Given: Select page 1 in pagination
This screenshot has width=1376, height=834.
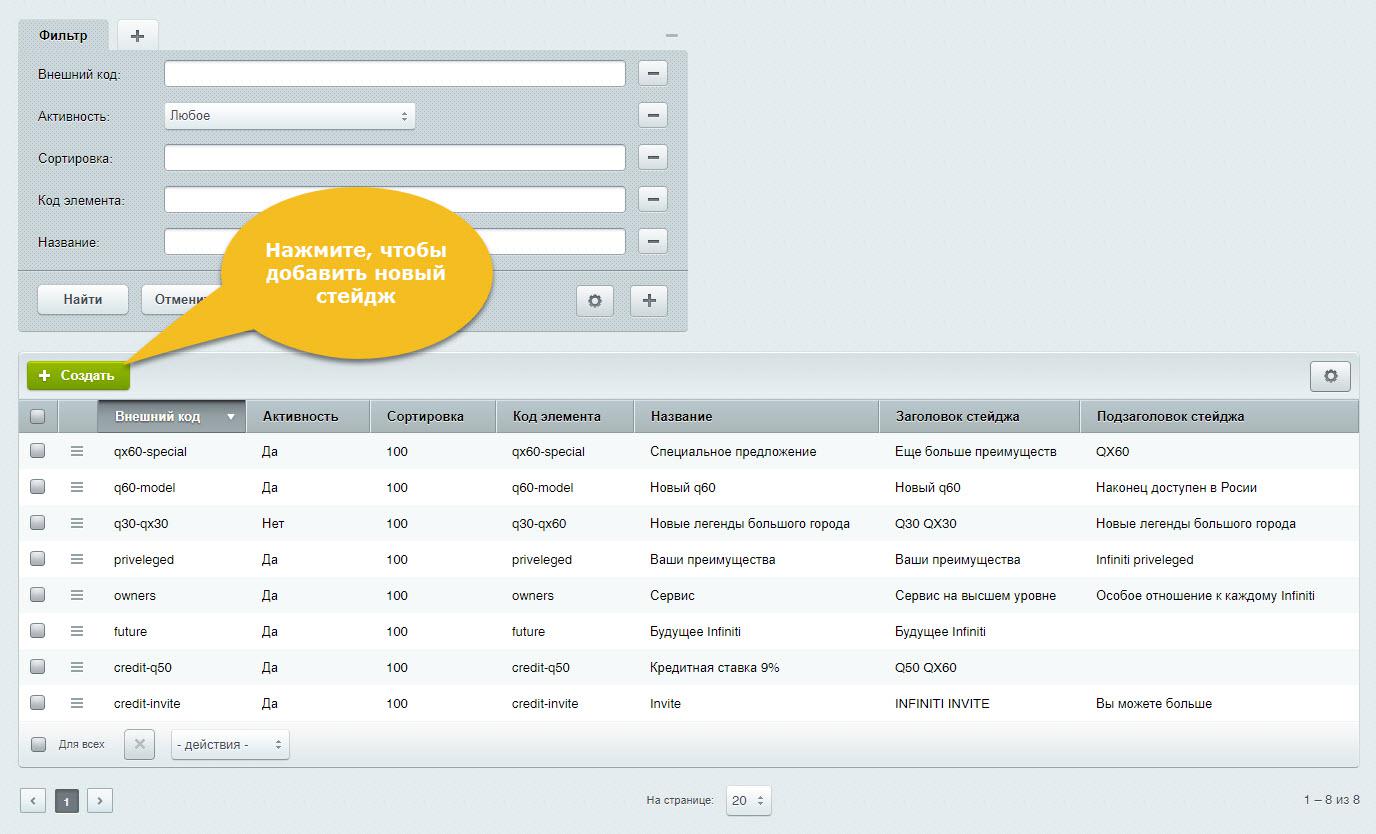Looking at the screenshot, I should (67, 801).
